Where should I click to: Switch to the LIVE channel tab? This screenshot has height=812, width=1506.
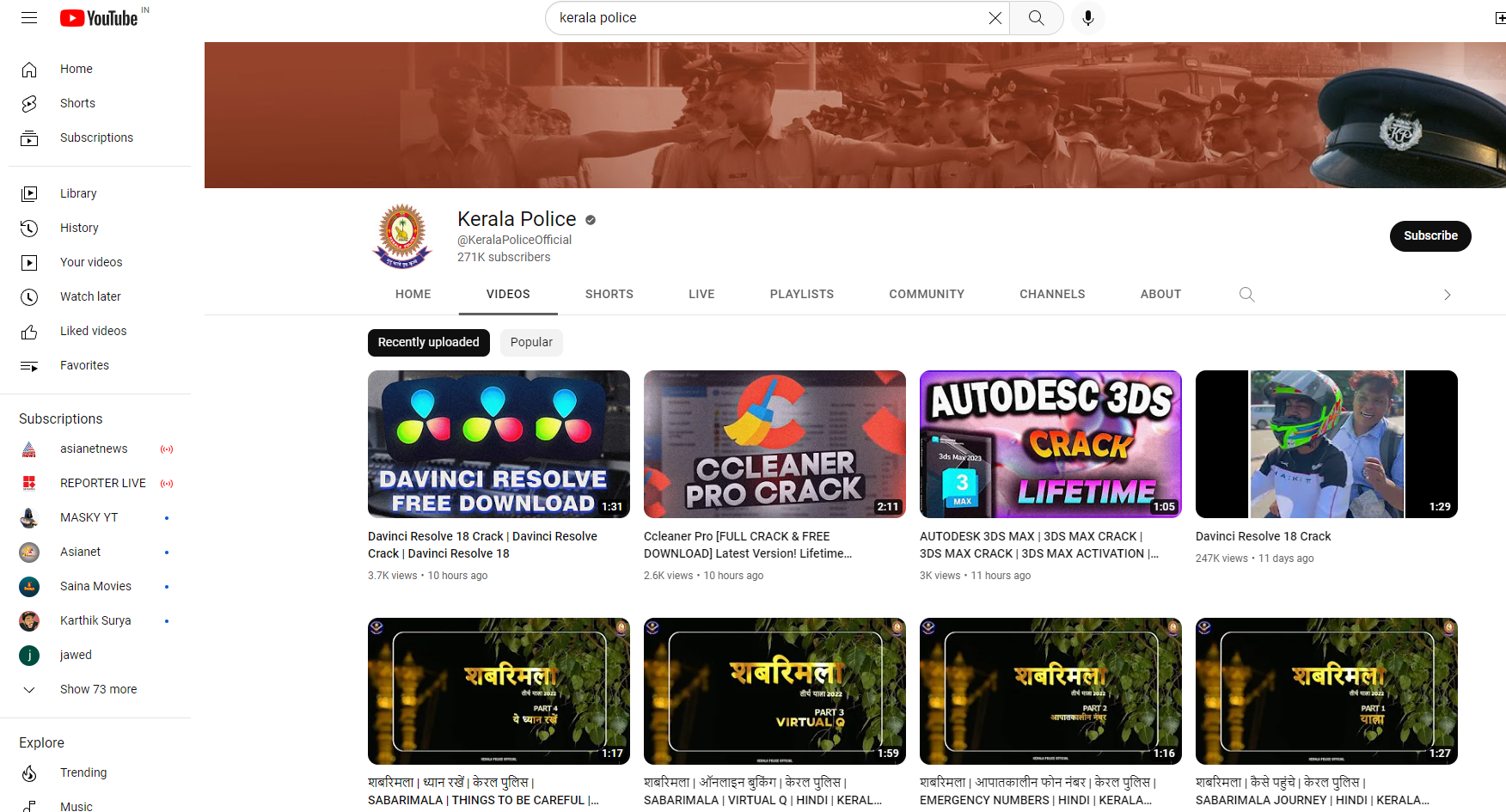701,294
